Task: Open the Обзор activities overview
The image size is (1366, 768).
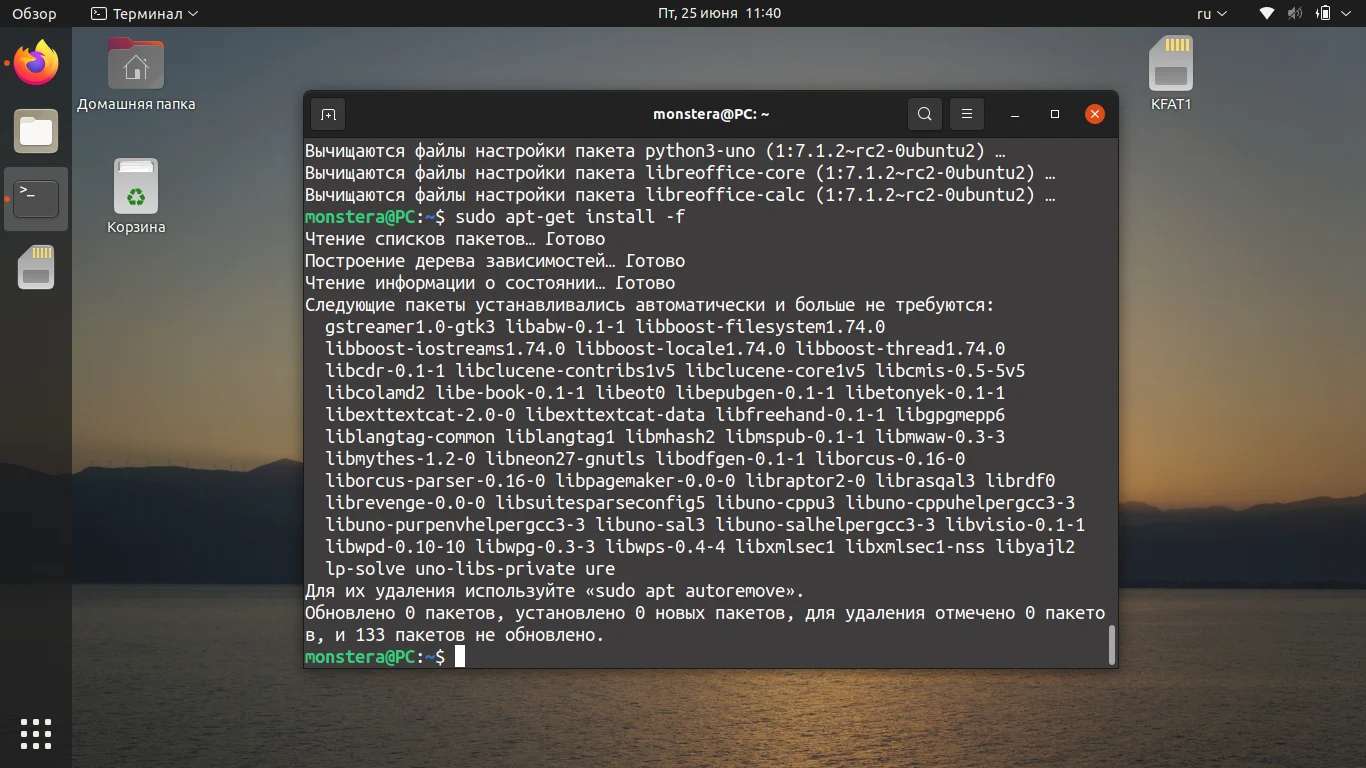Action: [34, 14]
